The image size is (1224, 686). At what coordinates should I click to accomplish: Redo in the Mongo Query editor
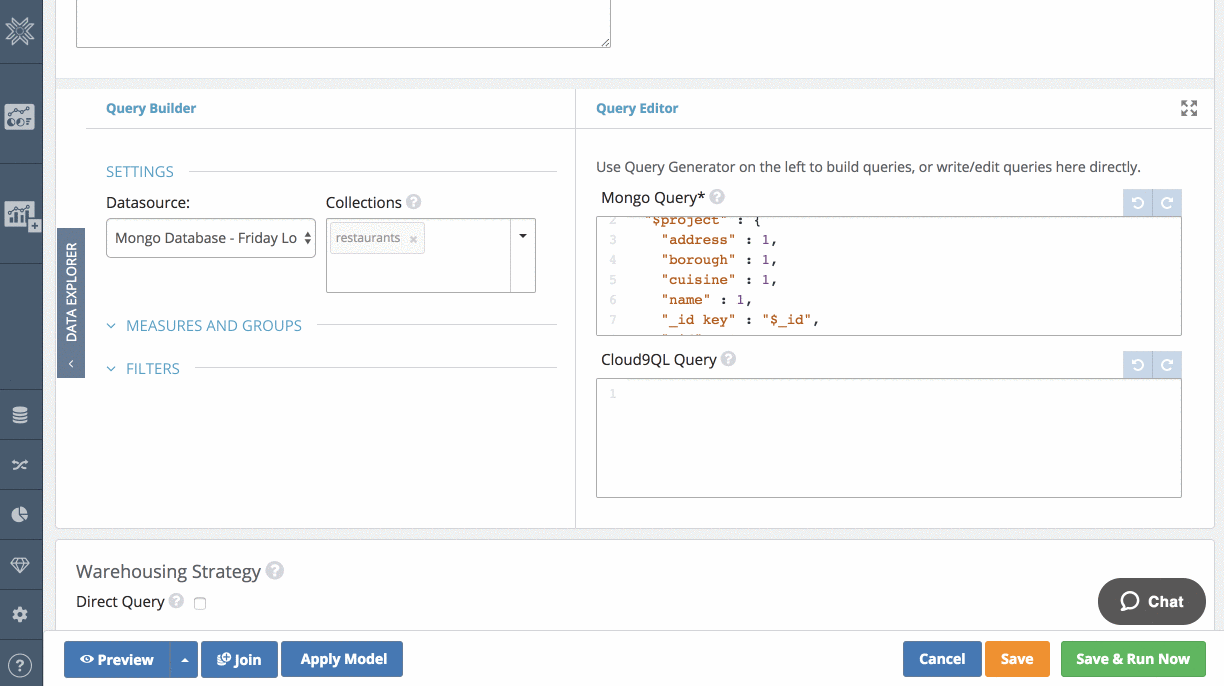click(1167, 203)
